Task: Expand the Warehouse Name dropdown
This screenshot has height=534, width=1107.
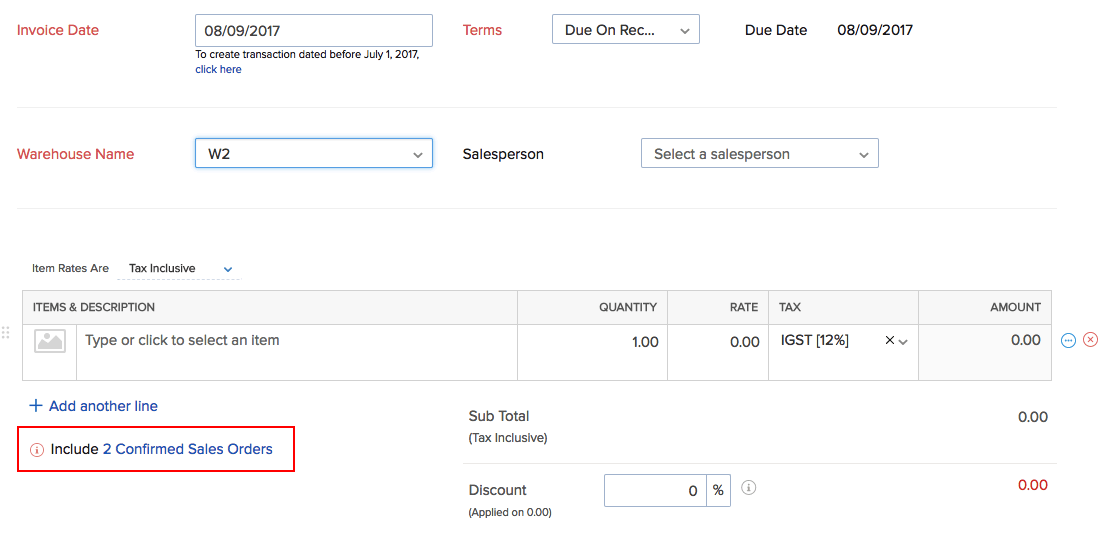Action: coord(313,154)
